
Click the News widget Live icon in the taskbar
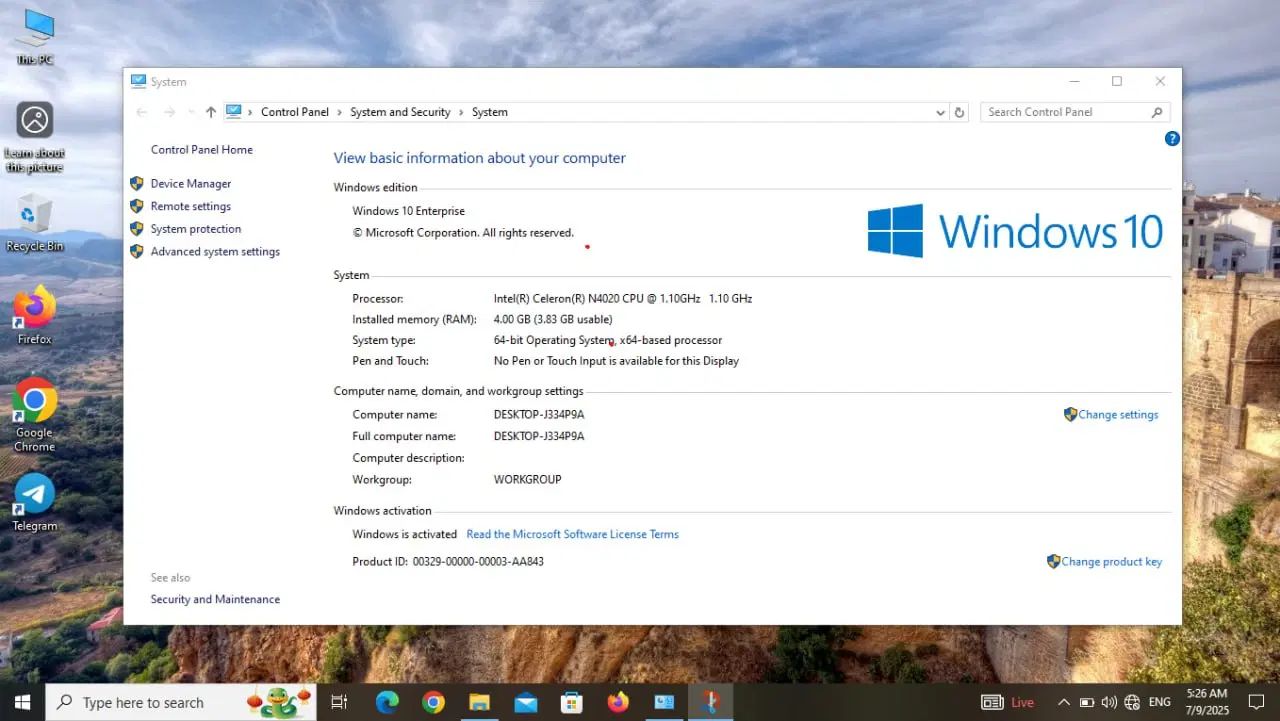tap(1007, 702)
